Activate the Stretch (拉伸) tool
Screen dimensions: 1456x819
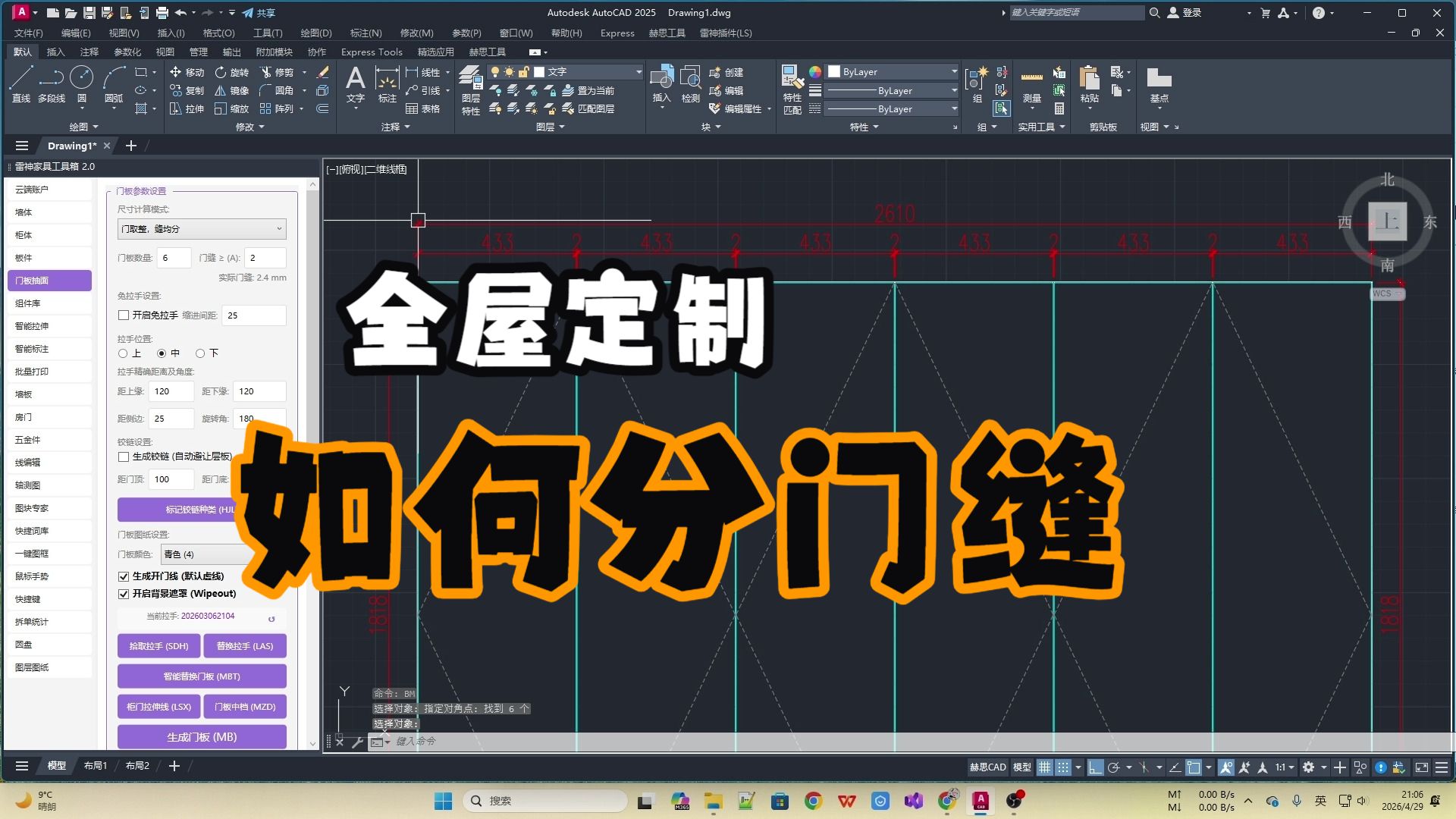pyautogui.click(x=187, y=108)
